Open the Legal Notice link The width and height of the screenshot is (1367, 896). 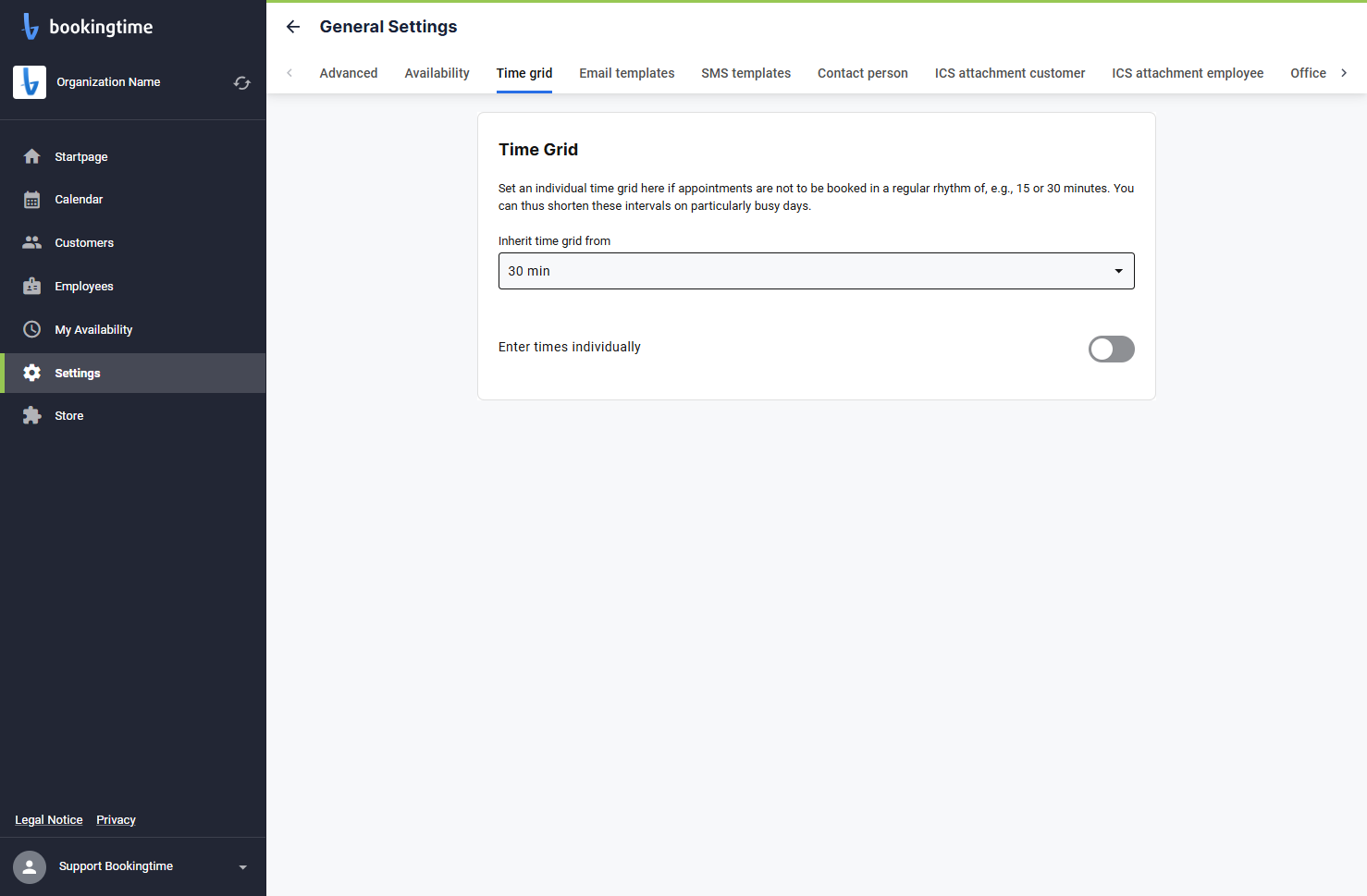click(49, 820)
